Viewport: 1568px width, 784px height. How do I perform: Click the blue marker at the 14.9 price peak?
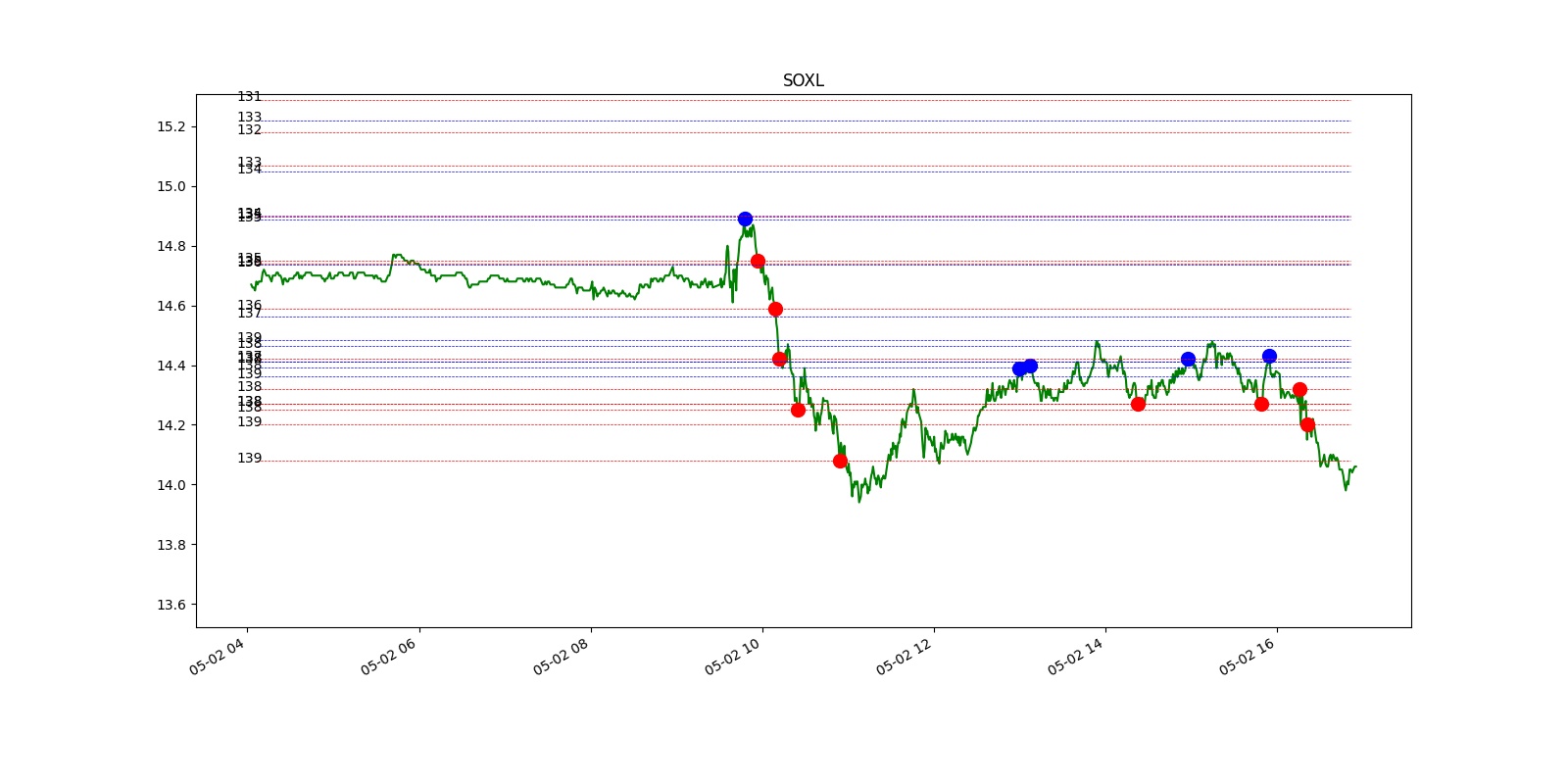click(x=745, y=220)
